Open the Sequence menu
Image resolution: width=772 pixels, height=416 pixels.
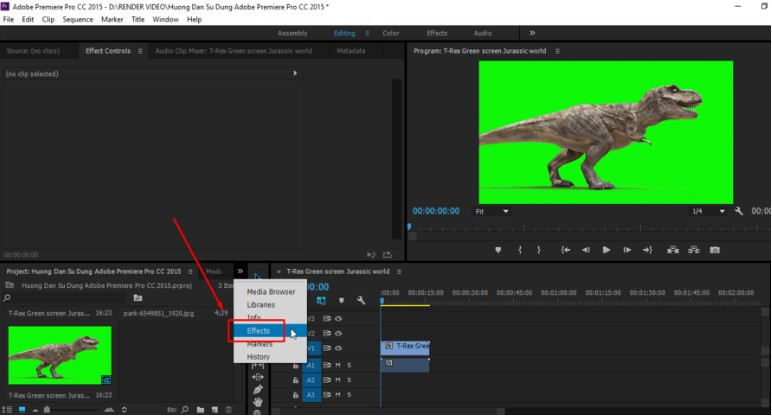pyautogui.click(x=77, y=19)
